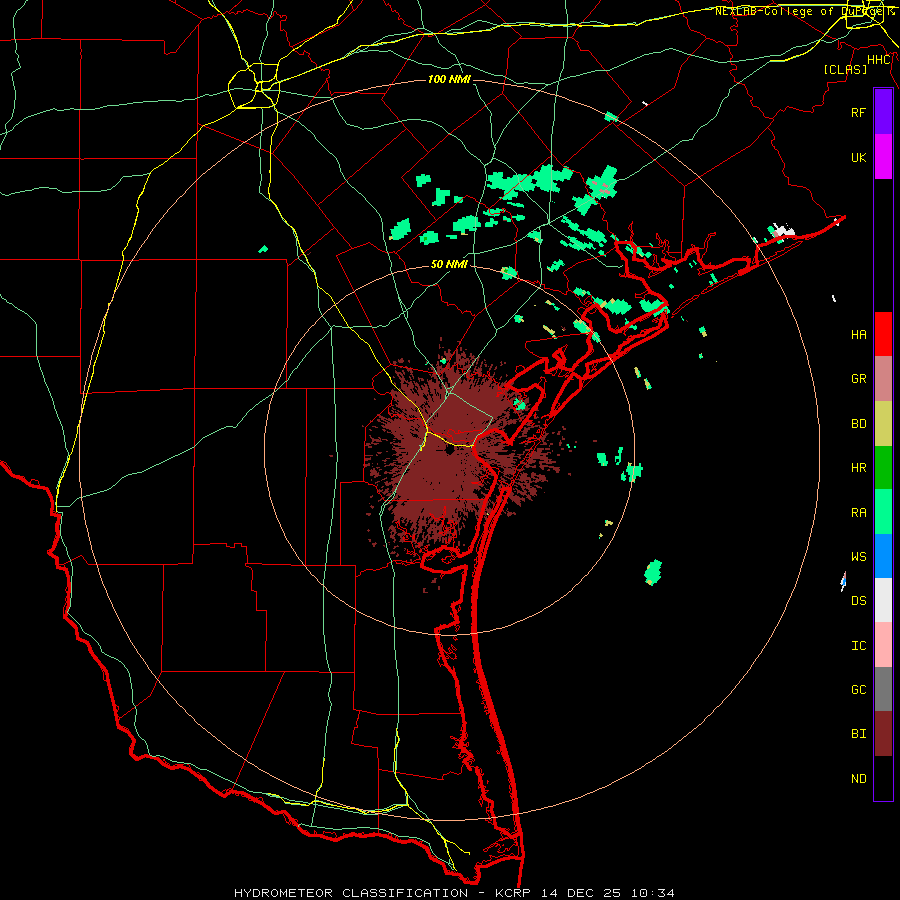Click the HR dark green legend swatch
The width and height of the screenshot is (900, 900).
pos(883,467)
